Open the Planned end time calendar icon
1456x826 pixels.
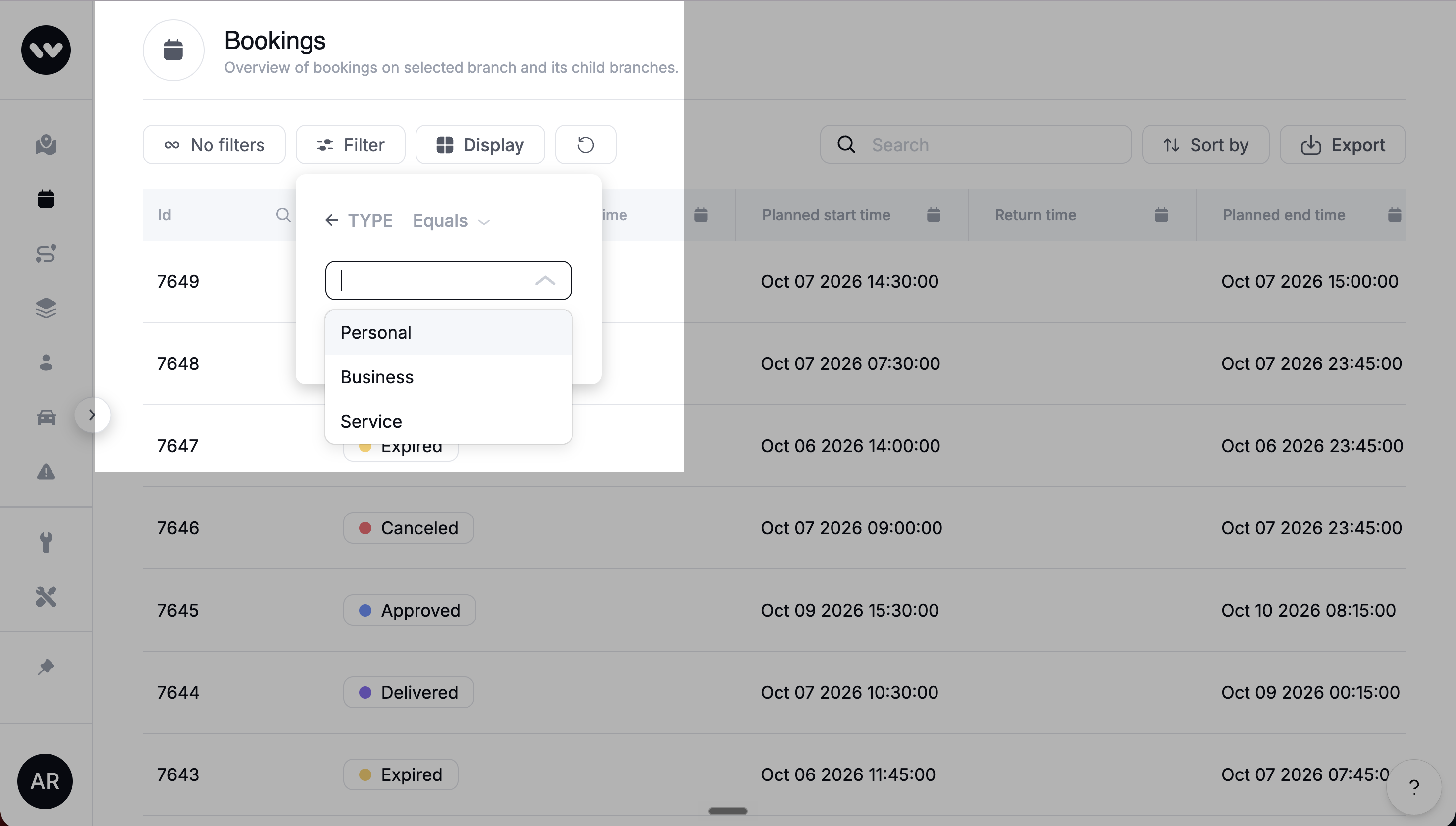1395,215
